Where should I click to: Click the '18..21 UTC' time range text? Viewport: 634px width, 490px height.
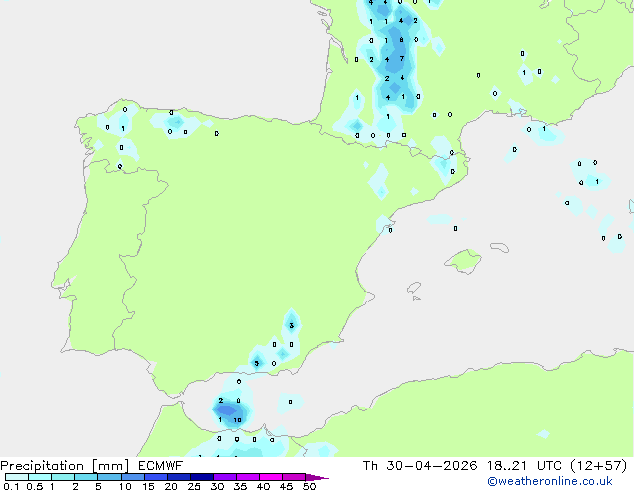tap(524, 466)
